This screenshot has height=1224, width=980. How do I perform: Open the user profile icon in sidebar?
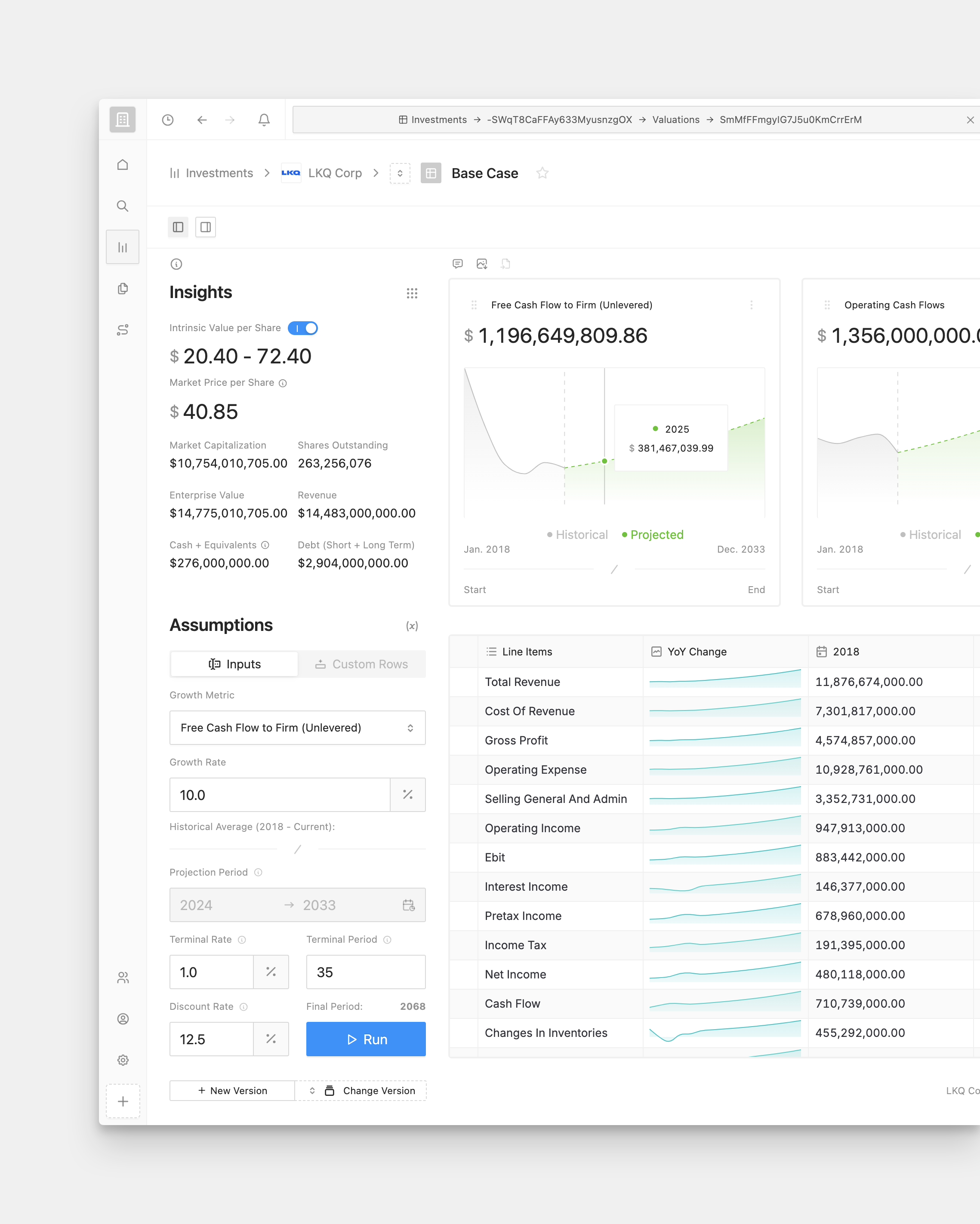tap(123, 1019)
